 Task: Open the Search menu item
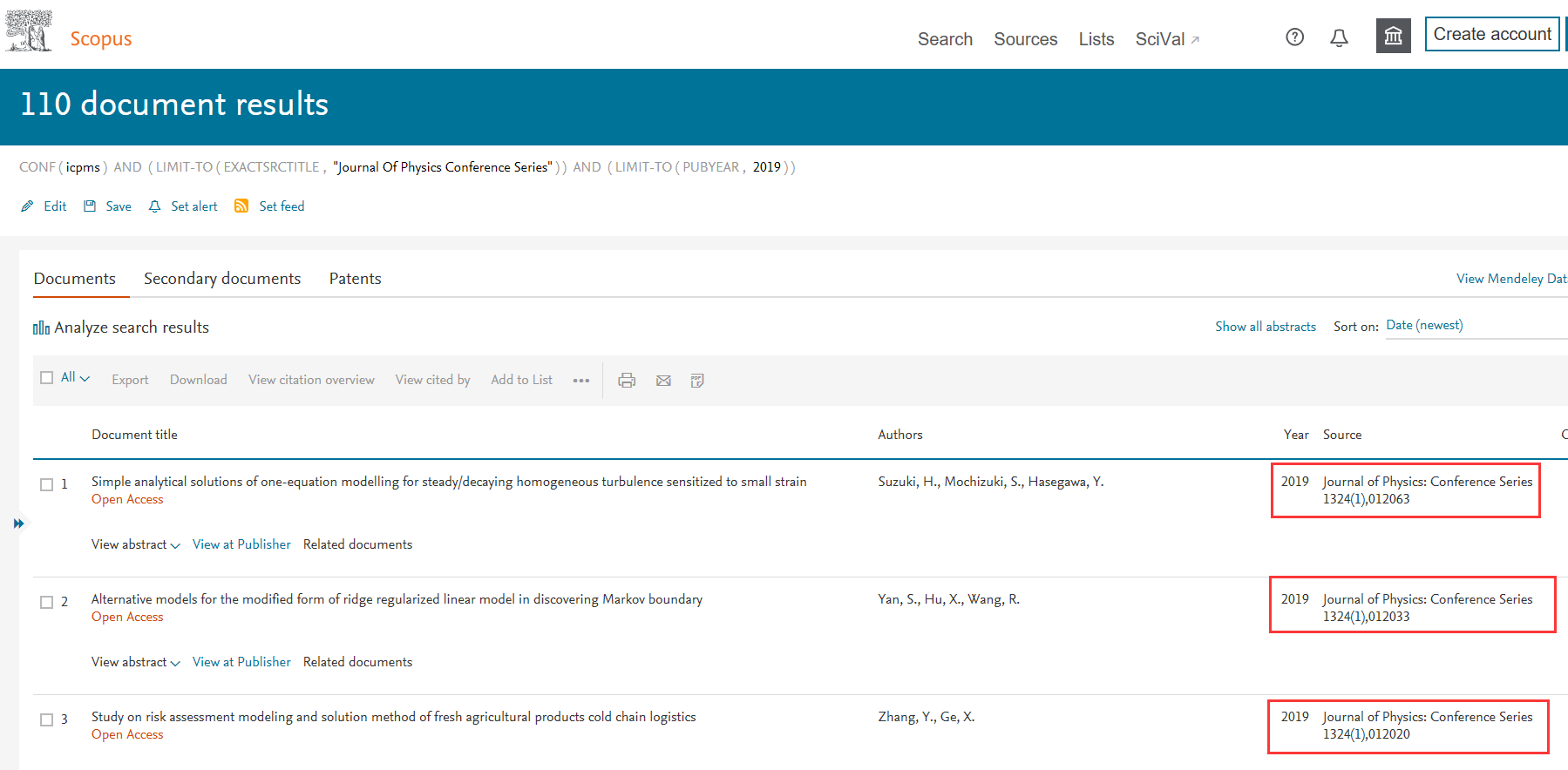[945, 39]
